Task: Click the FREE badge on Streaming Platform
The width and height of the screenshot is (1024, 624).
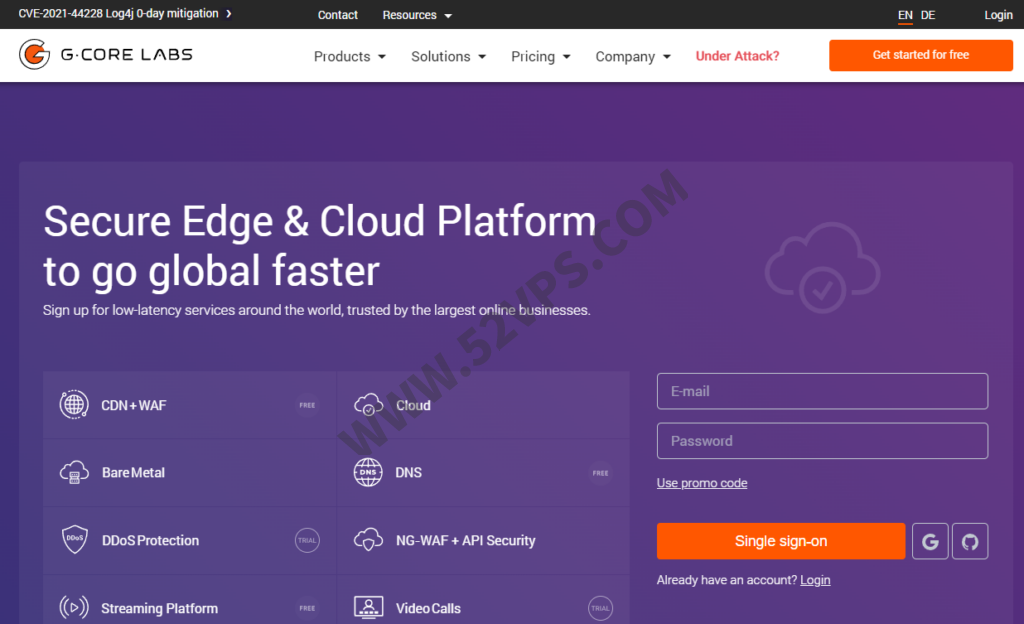Action: point(307,608)
